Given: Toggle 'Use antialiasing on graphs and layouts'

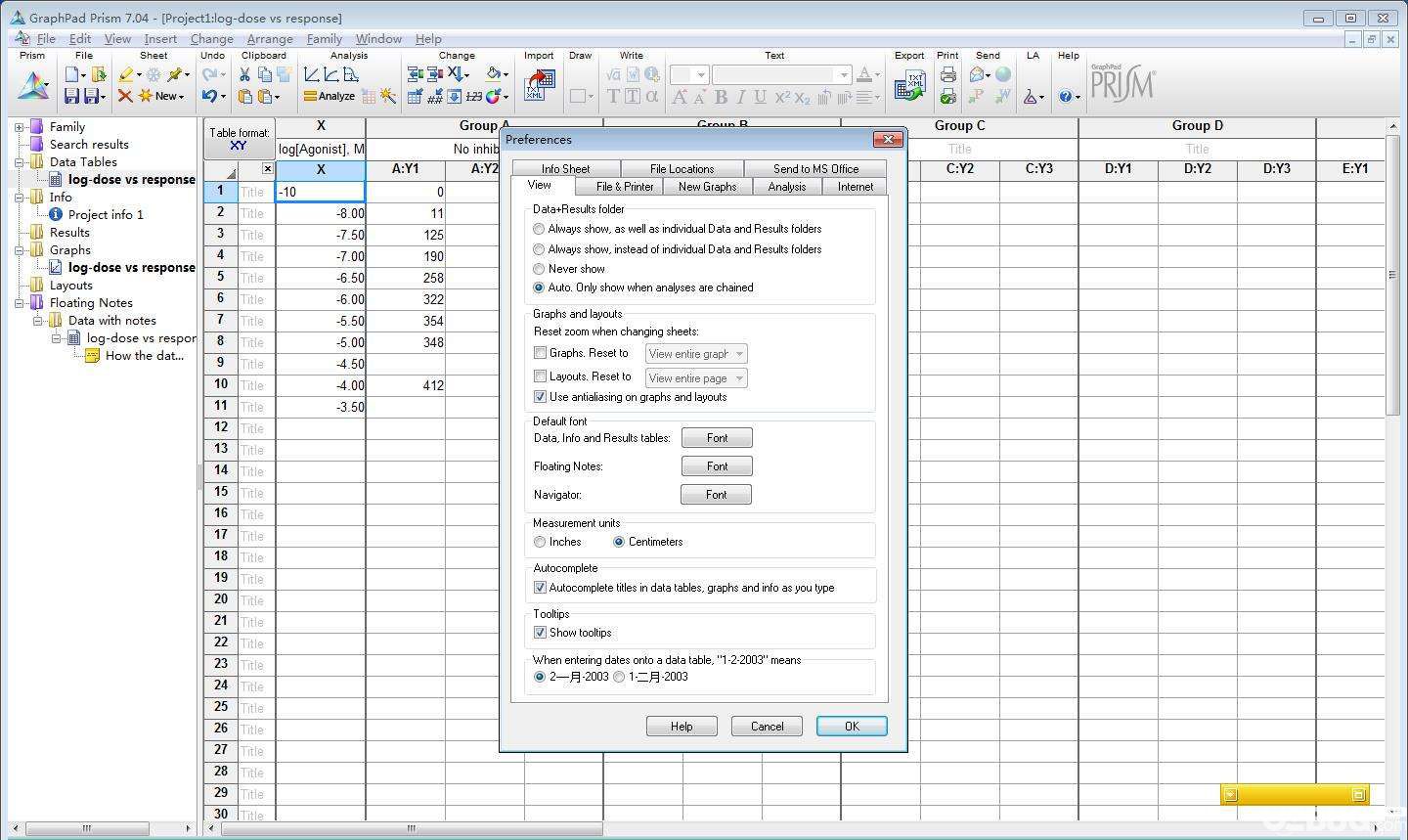Looking at the screenshot, I should [x=540, y=397].
